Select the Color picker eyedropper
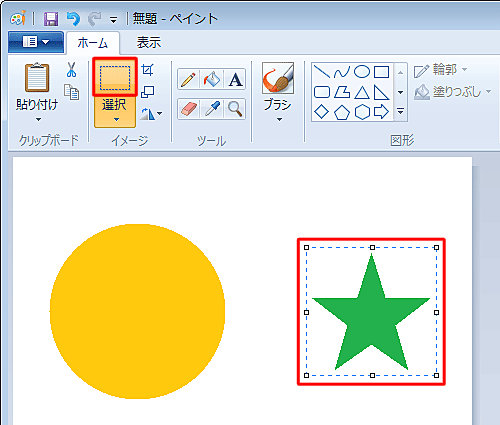This screenshot has height=425, width=500. tap(212, 109)
